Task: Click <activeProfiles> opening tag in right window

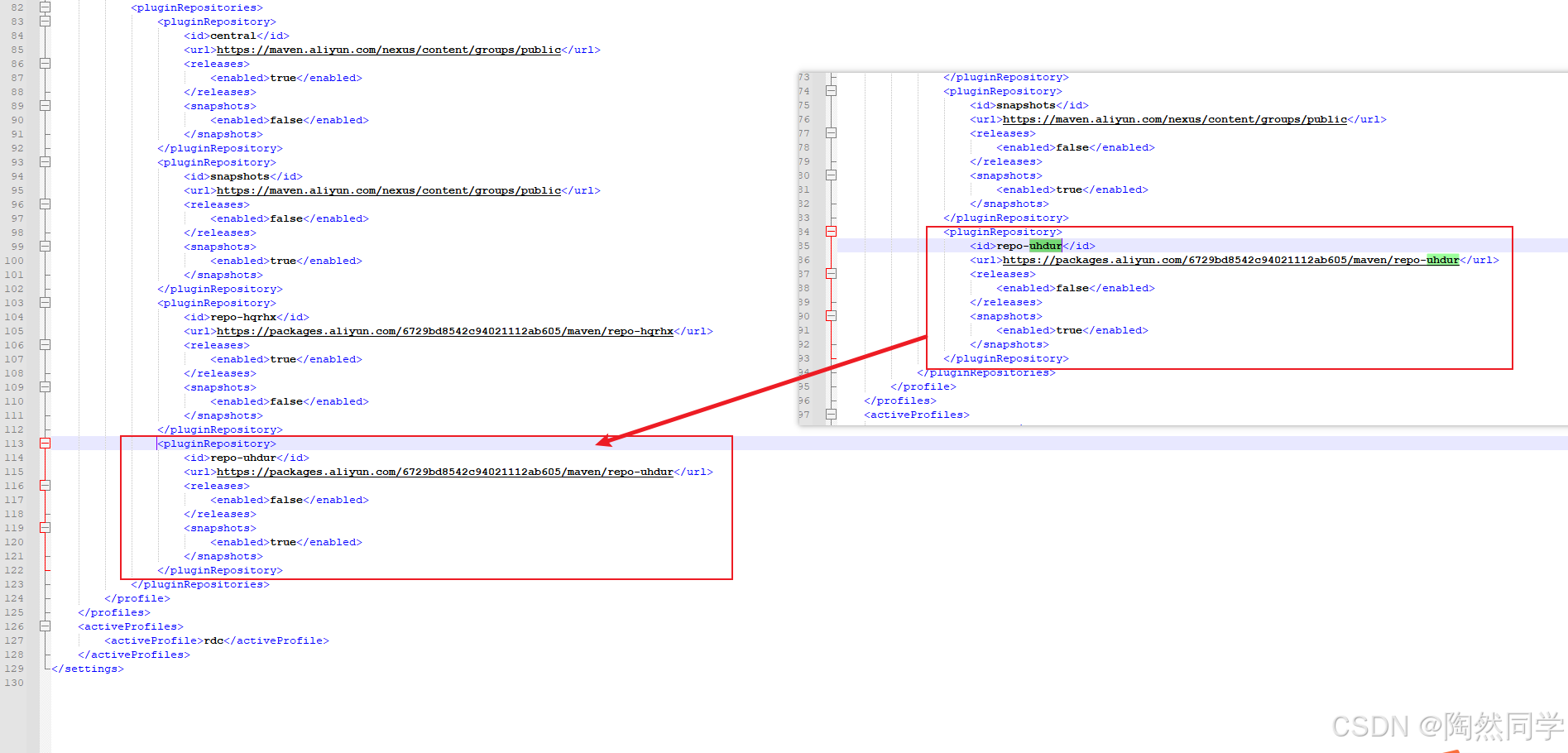Action: click(917, 415)
